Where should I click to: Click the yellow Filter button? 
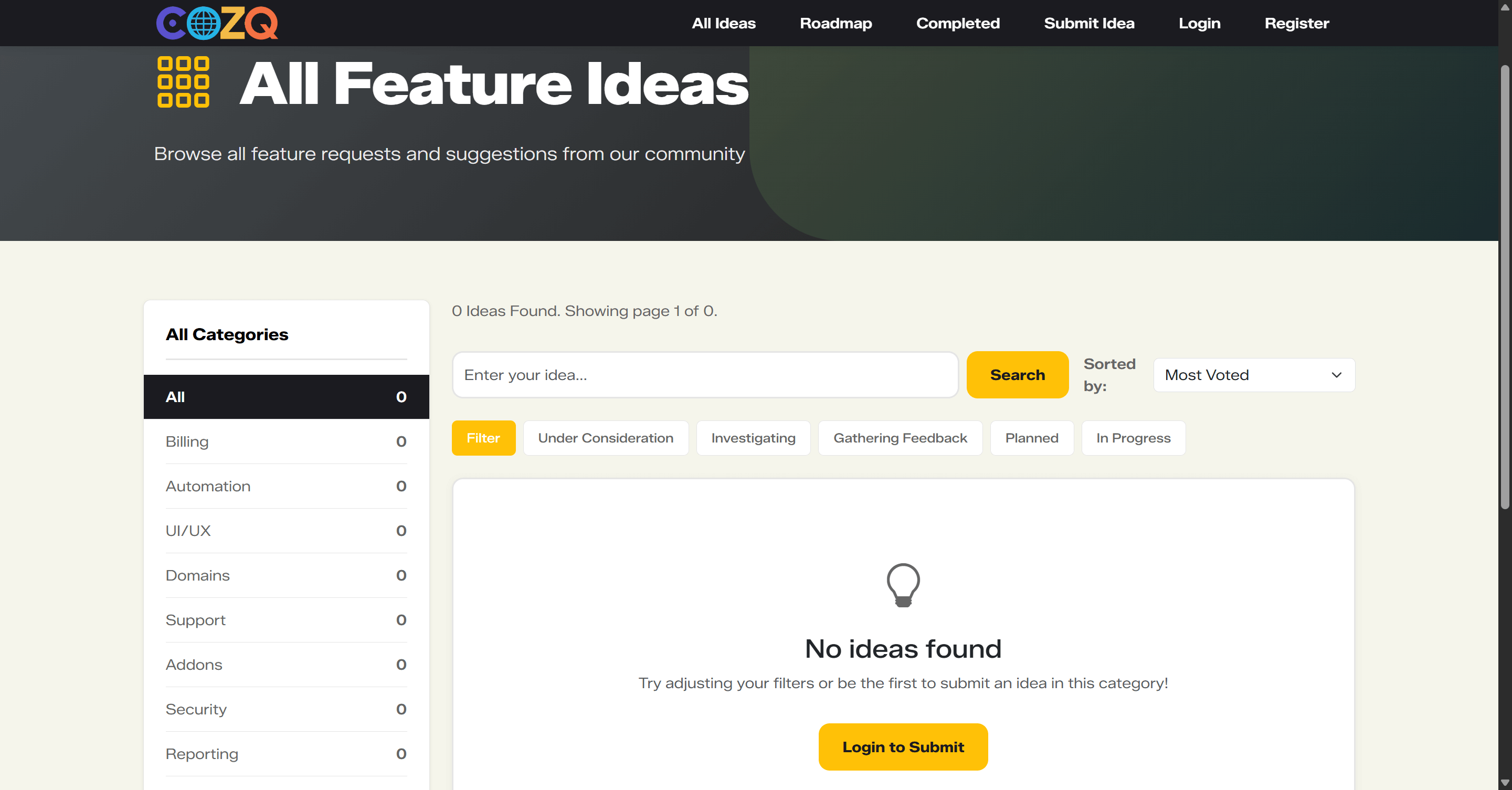[x=483, y=438]
